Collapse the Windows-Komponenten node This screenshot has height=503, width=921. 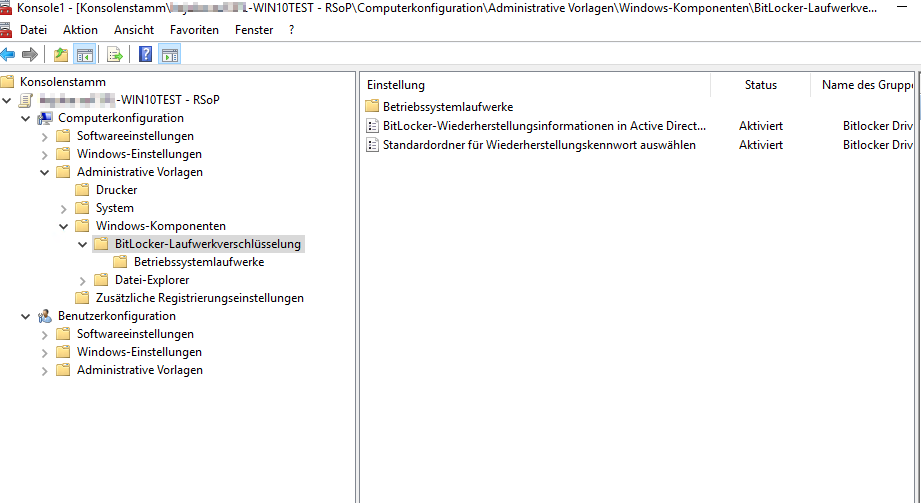click(x=63, y=227)
